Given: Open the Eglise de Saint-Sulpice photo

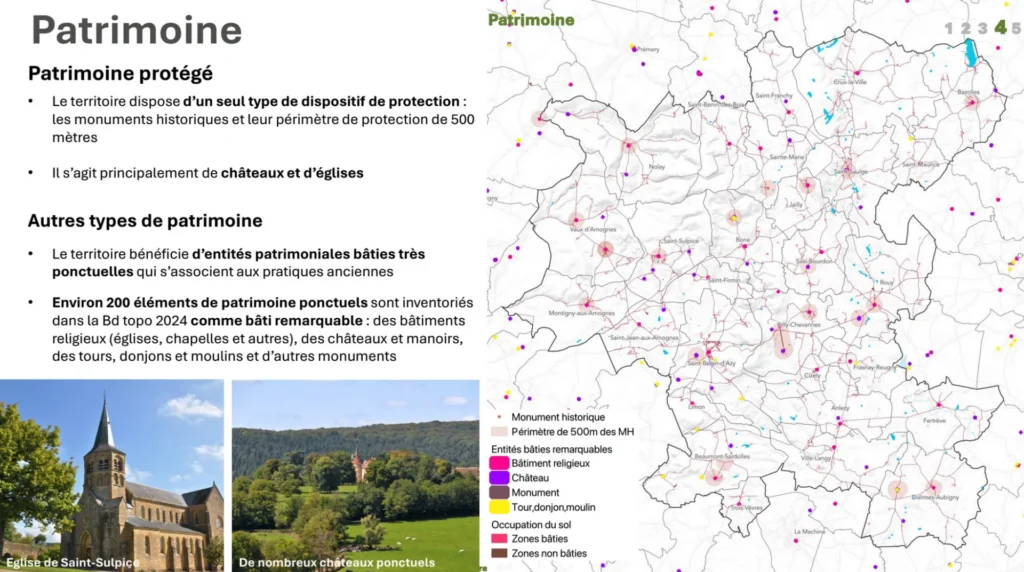Looking at the screenshot, I should pyautogui.click(x=112, y=475).
